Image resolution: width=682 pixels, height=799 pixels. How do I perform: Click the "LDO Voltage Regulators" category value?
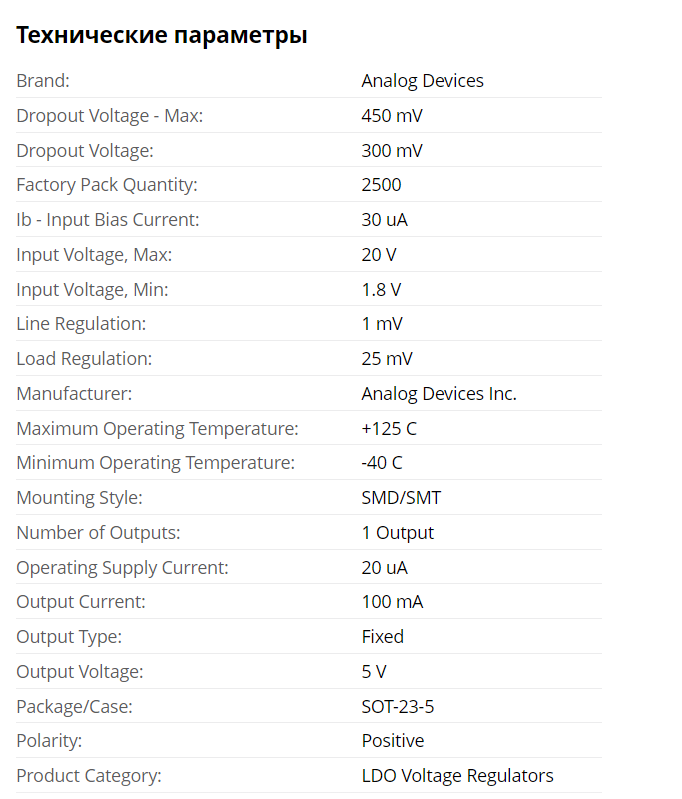[x=457, y=776]
